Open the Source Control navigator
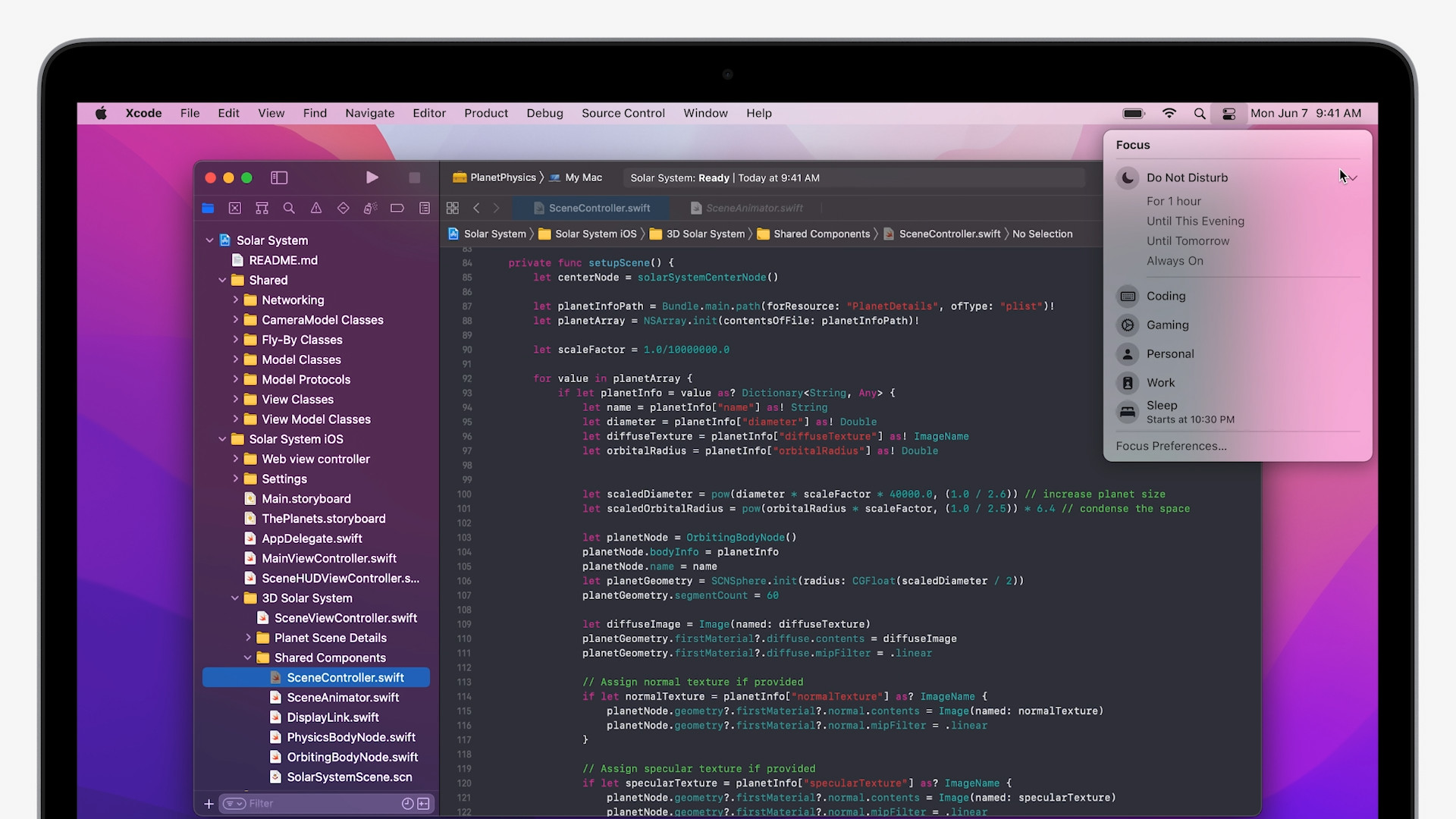Image resolution: width=1456 pixels, height=819 pixels. pyautogui.click(x=235, y=208)
